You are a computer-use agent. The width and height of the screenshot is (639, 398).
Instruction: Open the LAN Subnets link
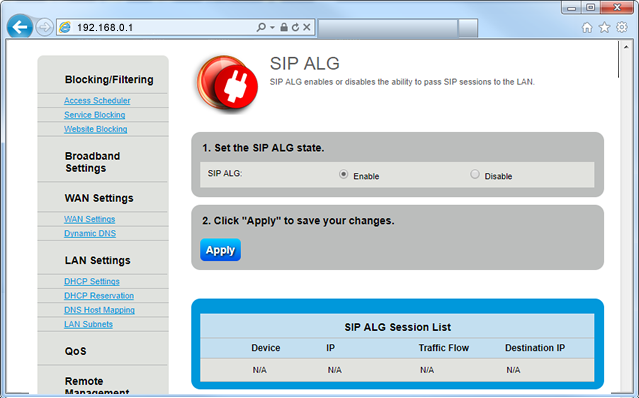[88, 324]
